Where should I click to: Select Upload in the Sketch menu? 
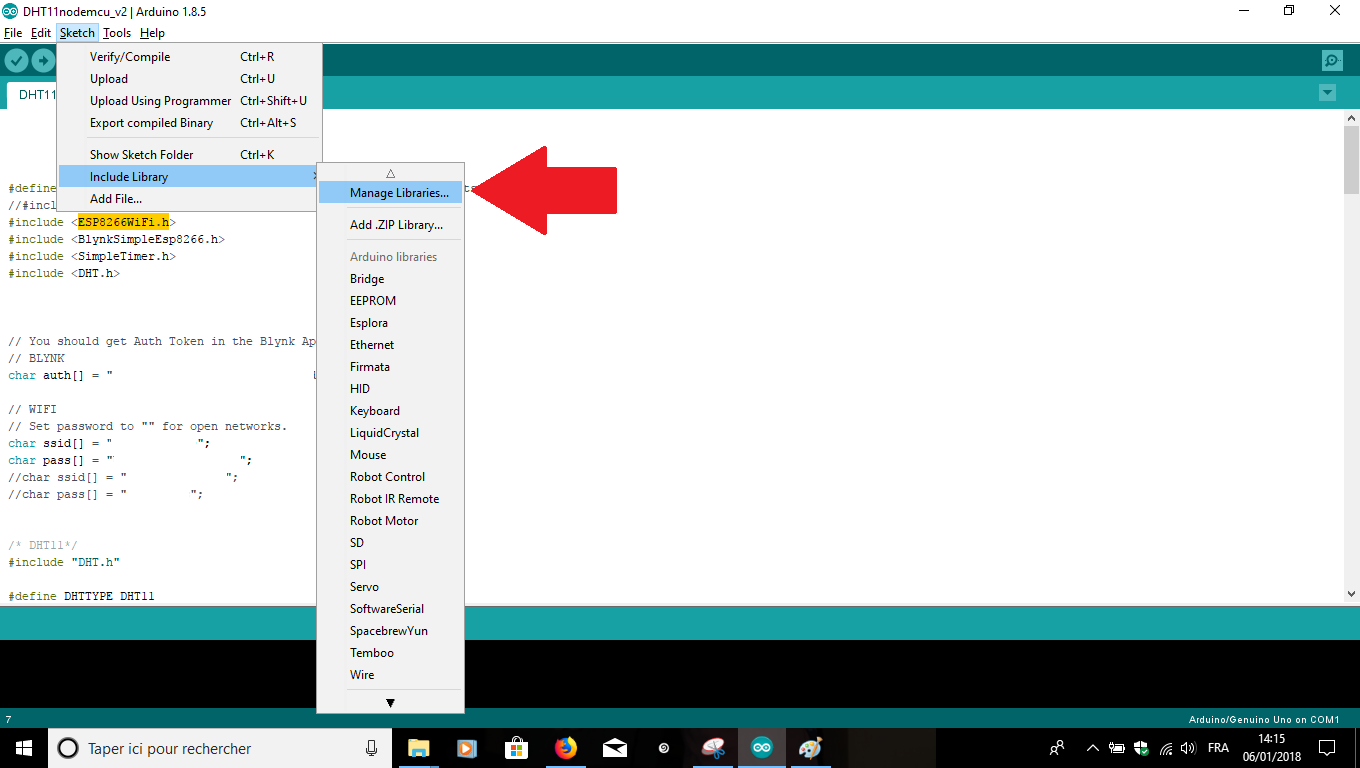(x=190, y=79)
